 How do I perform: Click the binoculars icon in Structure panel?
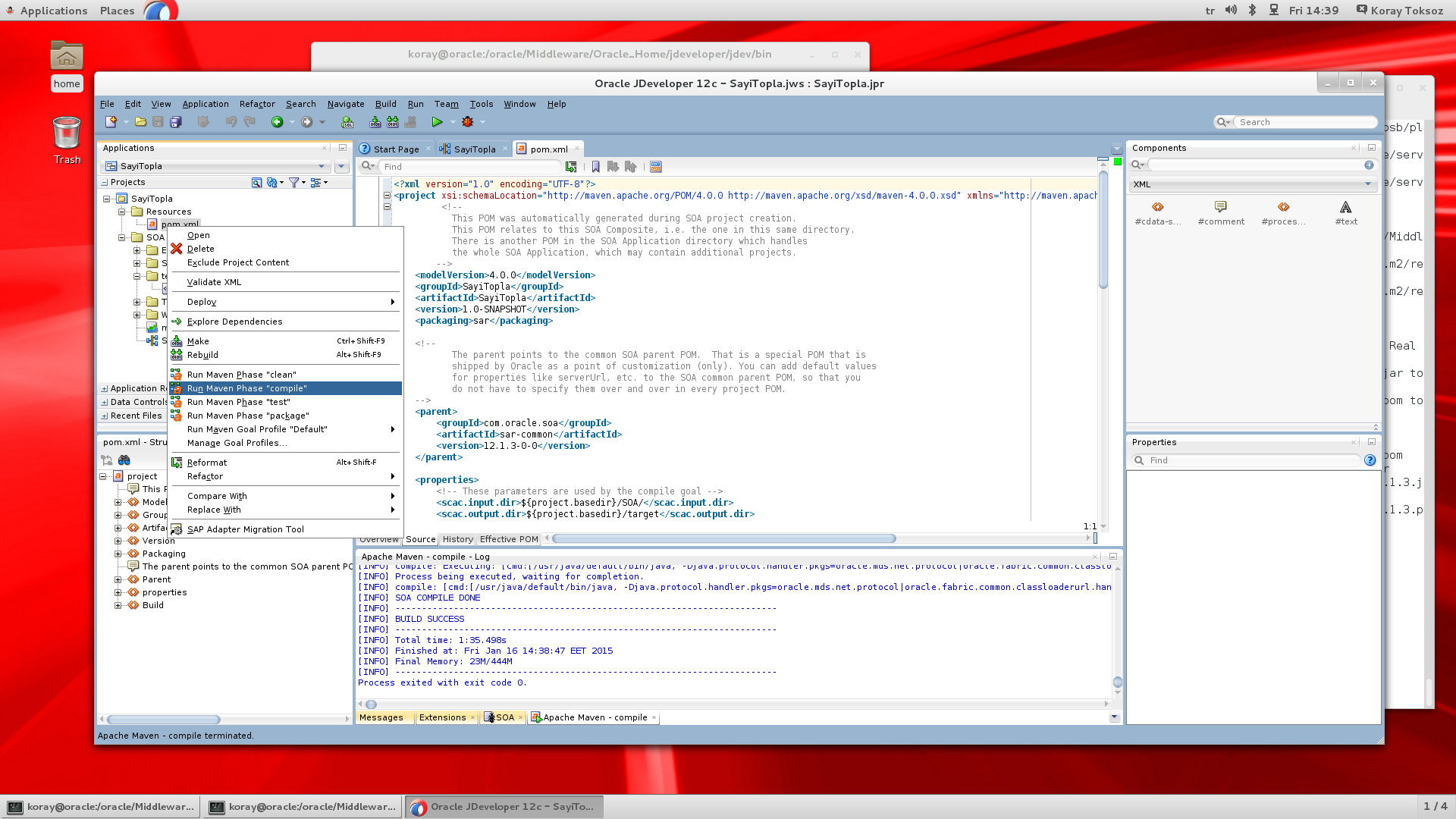(124, 460)
